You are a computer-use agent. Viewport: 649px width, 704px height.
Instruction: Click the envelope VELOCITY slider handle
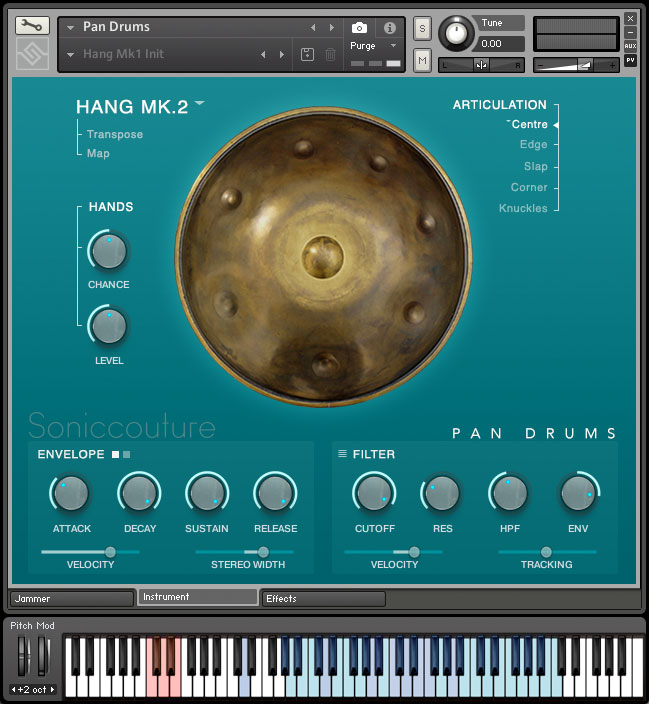[110, 552]
